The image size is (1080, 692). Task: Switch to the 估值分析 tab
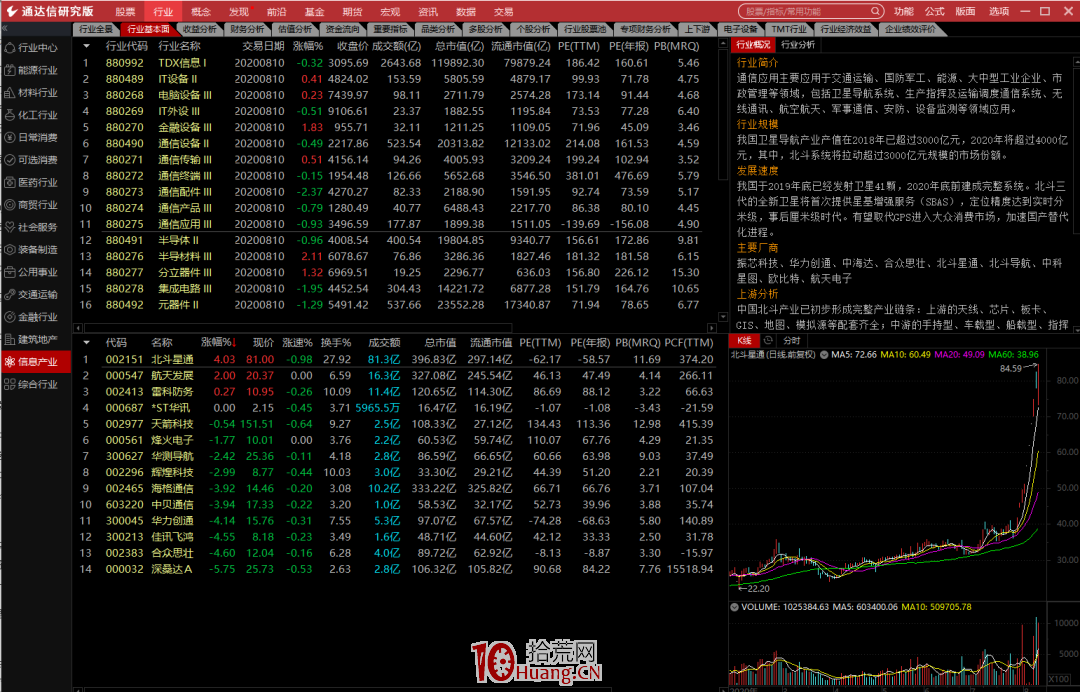click(295, 30)
